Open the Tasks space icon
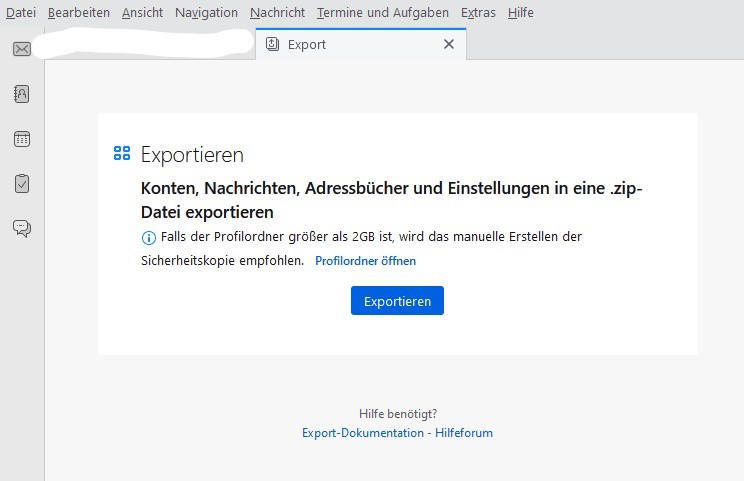Image resolution: width=744 pixels, height=481 pixels. click(x=22, y=184)
